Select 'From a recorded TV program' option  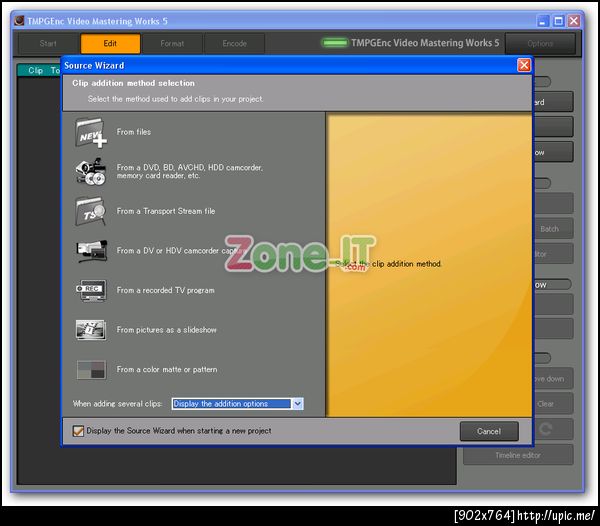(165, 290)
